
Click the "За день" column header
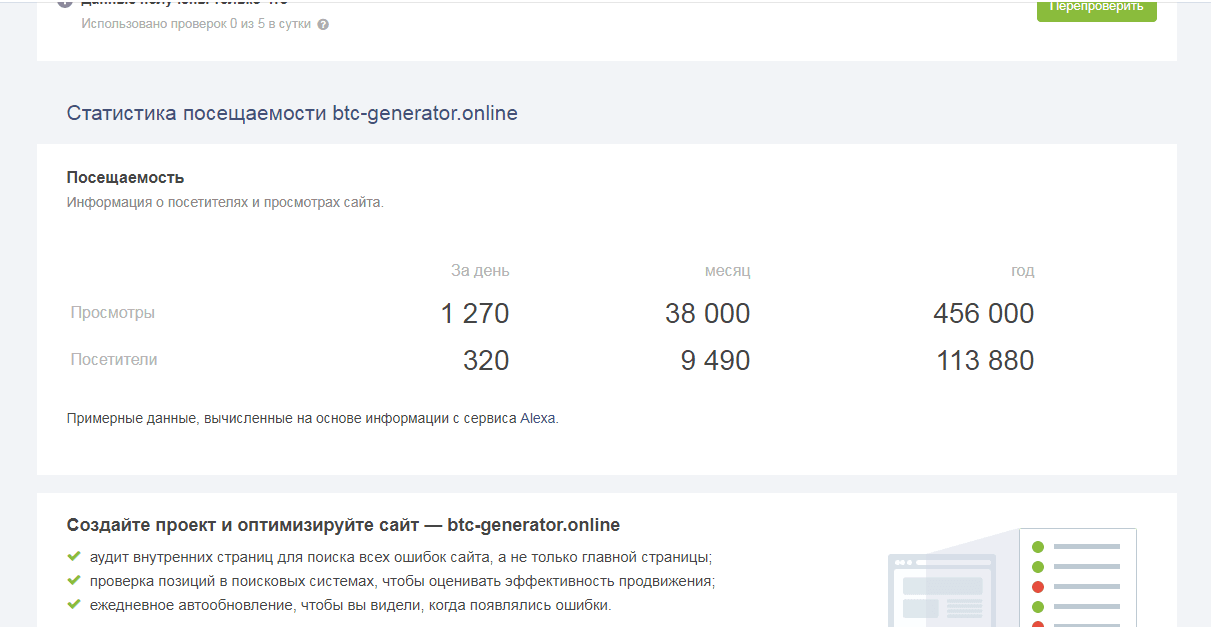pyautogui.click(x=478, y=270)
